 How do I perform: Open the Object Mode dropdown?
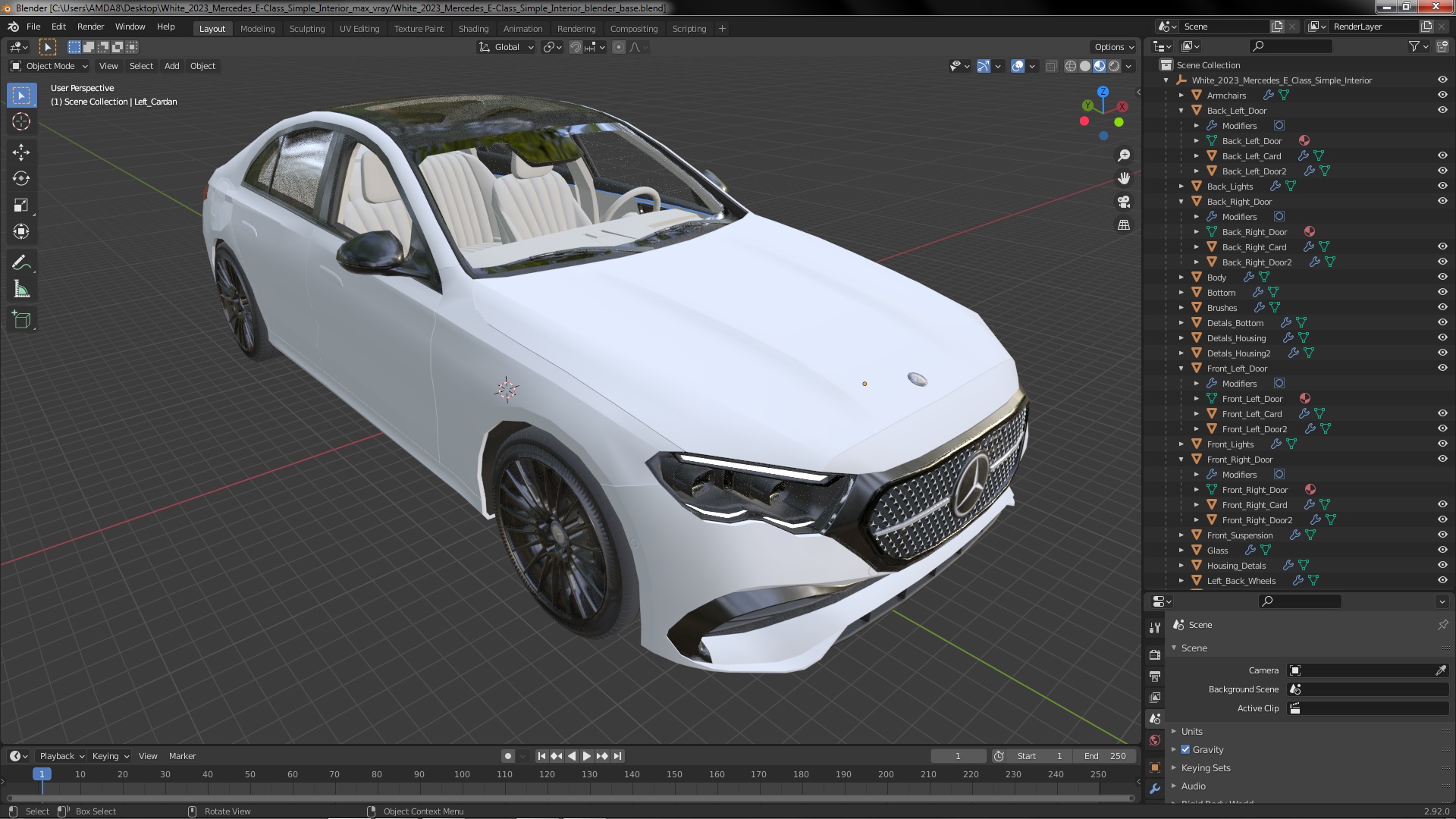pyautogui.click(x=49, y=67)
